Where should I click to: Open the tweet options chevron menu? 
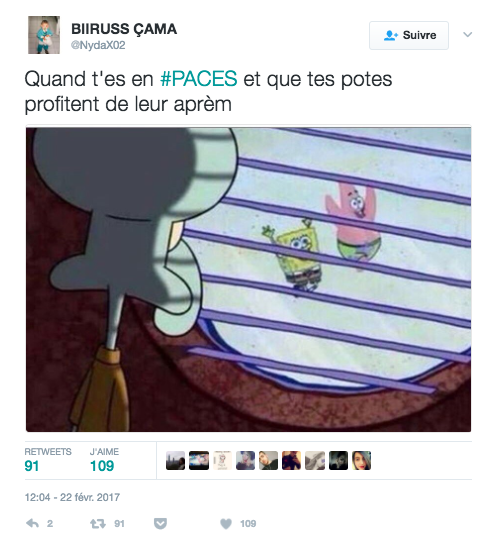(x=468, y=34)
